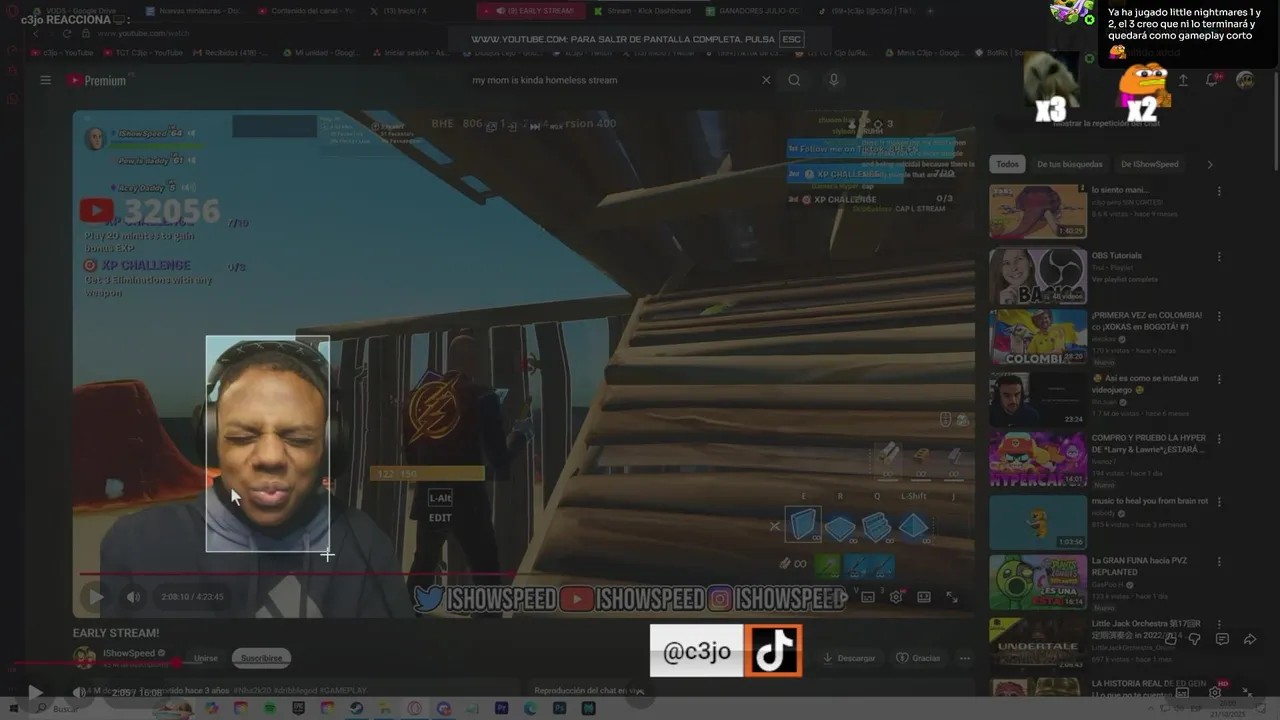Toggle autoplay switch in EARLY STREAM player
1280x720 pixels.
pos(841,597)
